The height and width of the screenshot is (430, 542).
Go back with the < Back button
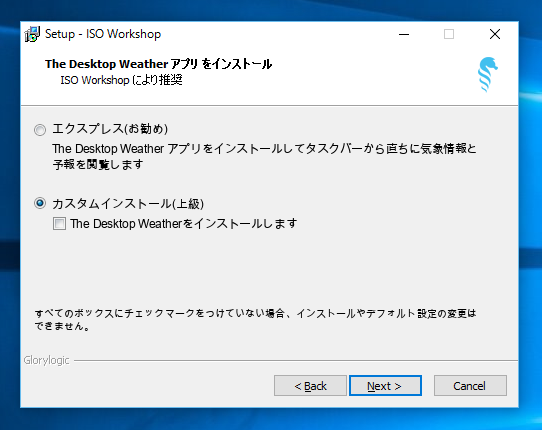click(310, 385)
